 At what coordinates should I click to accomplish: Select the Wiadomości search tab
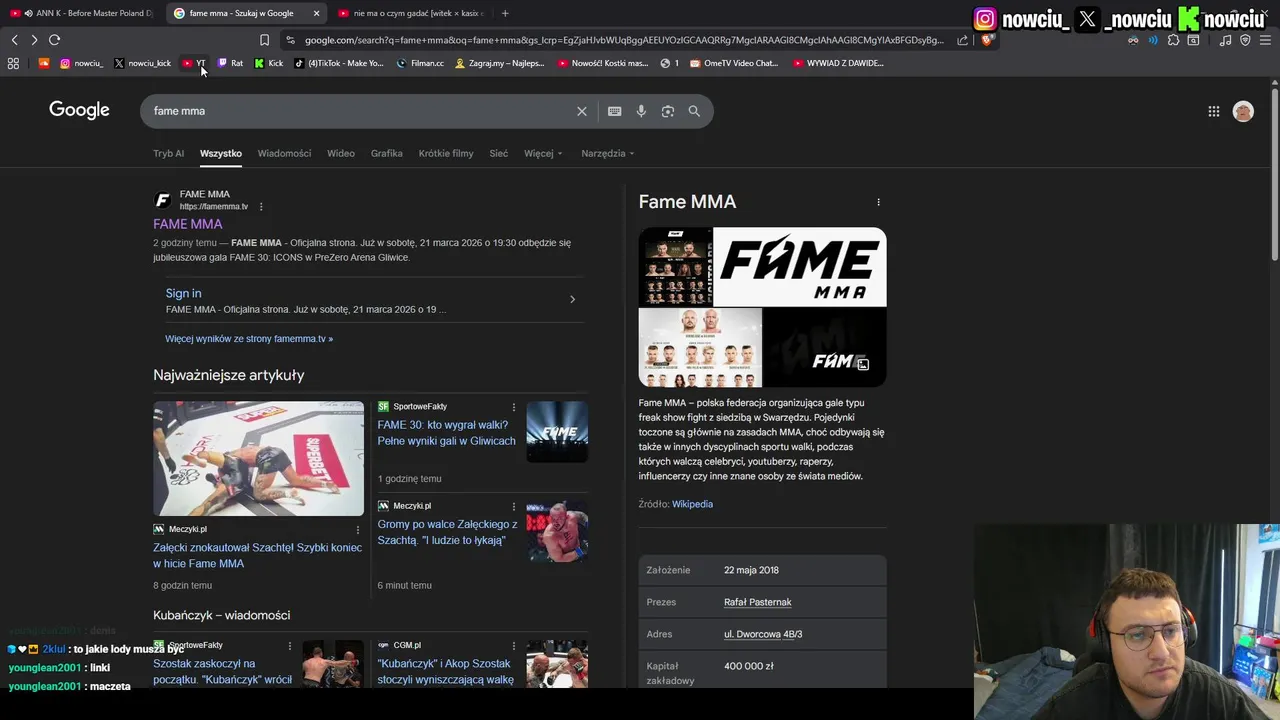[284, 153]
